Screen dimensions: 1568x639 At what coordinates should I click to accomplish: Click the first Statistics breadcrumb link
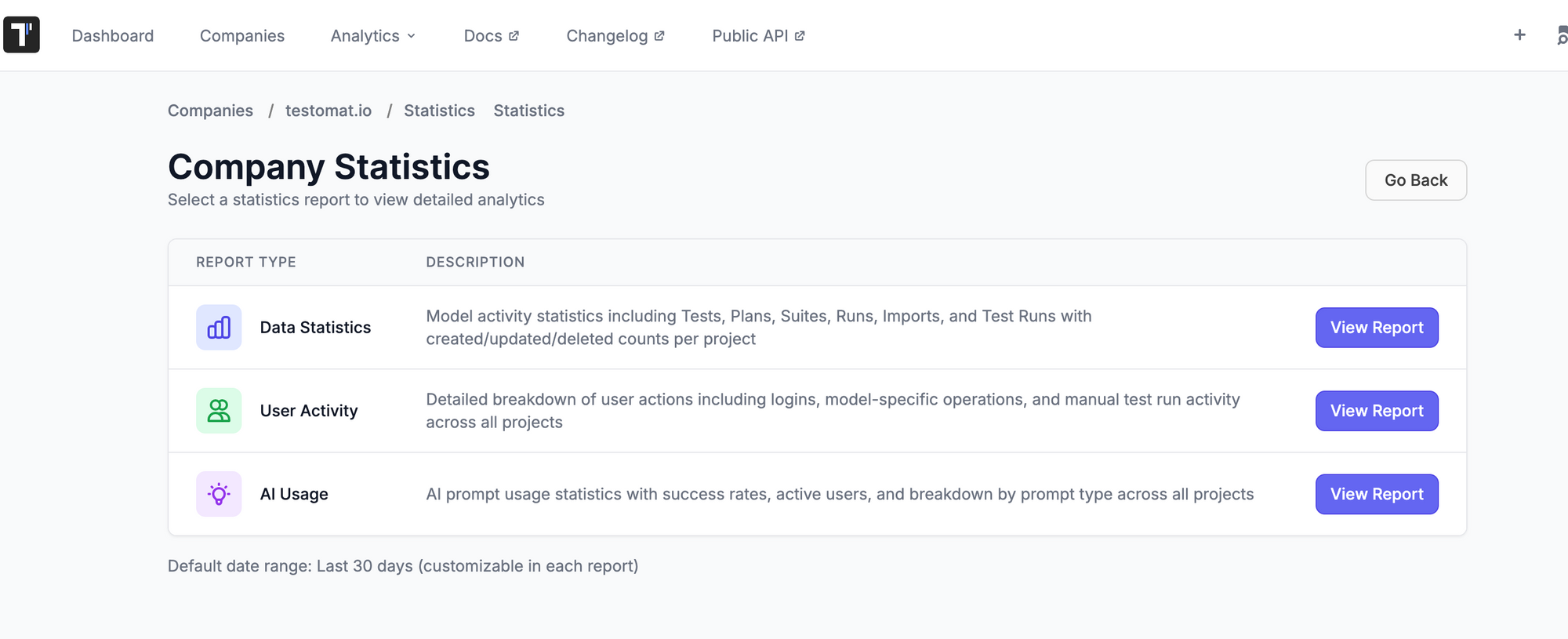439,111
